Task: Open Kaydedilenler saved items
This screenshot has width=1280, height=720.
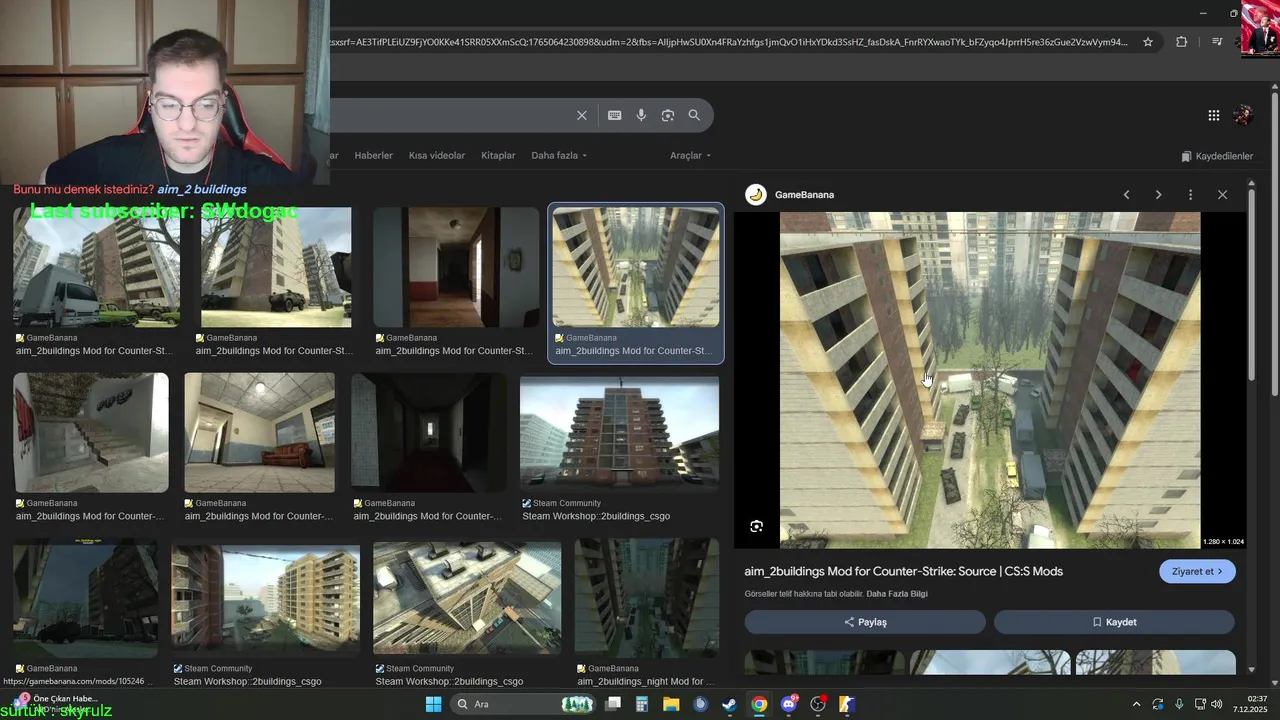Action: 1217,156
